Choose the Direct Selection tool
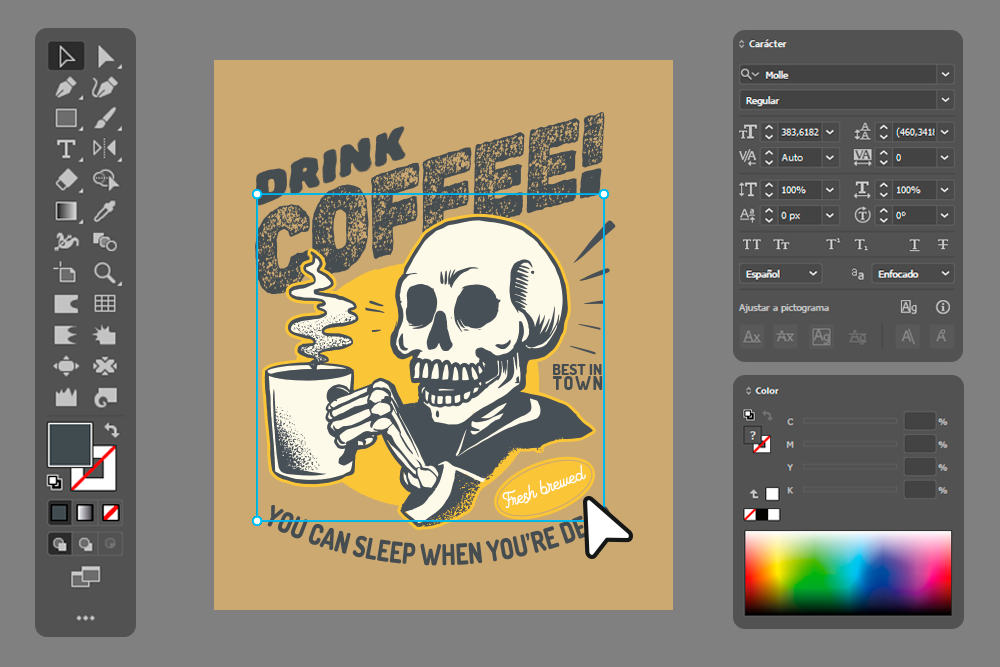The height and width of the screenshot is (667, 1000). pos(105,56)
